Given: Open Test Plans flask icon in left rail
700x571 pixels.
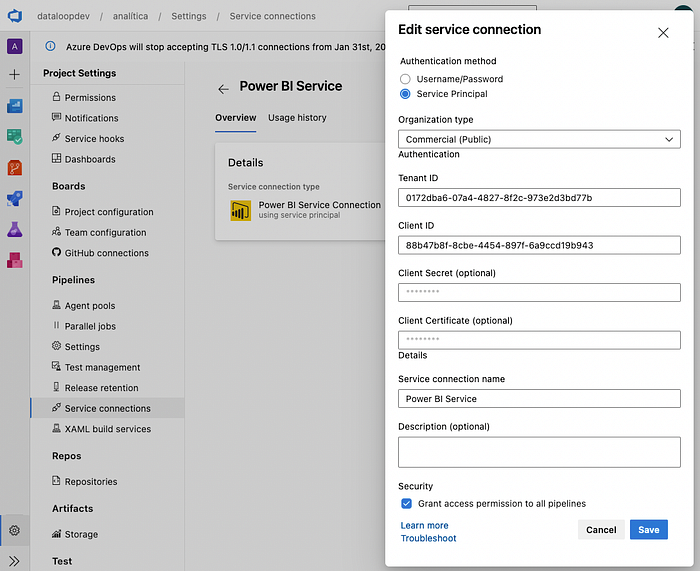Looking at the screenshot, I should coord(15,229).
